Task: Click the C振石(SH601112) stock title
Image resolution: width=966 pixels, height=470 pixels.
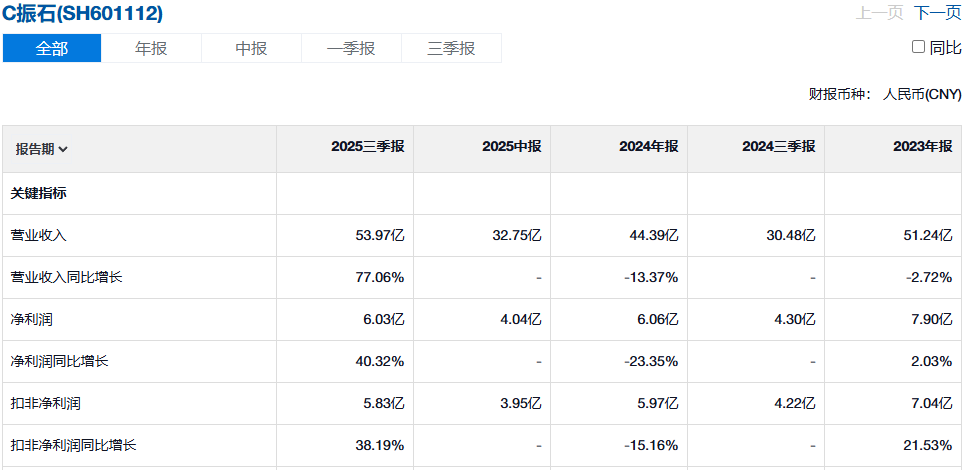Action: (x=83, y=14)
